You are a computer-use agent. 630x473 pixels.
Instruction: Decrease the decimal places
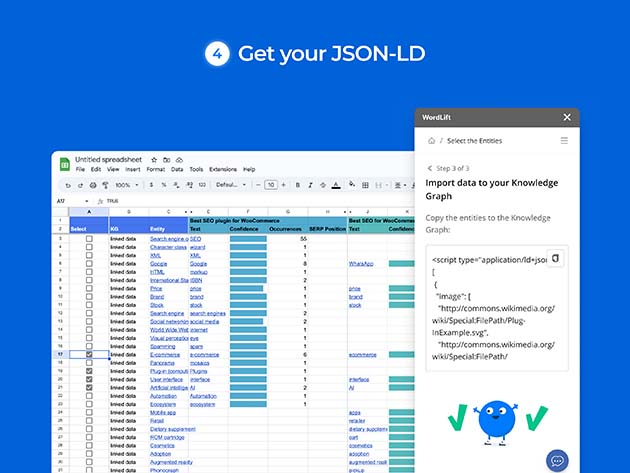[x=176, y=185]
